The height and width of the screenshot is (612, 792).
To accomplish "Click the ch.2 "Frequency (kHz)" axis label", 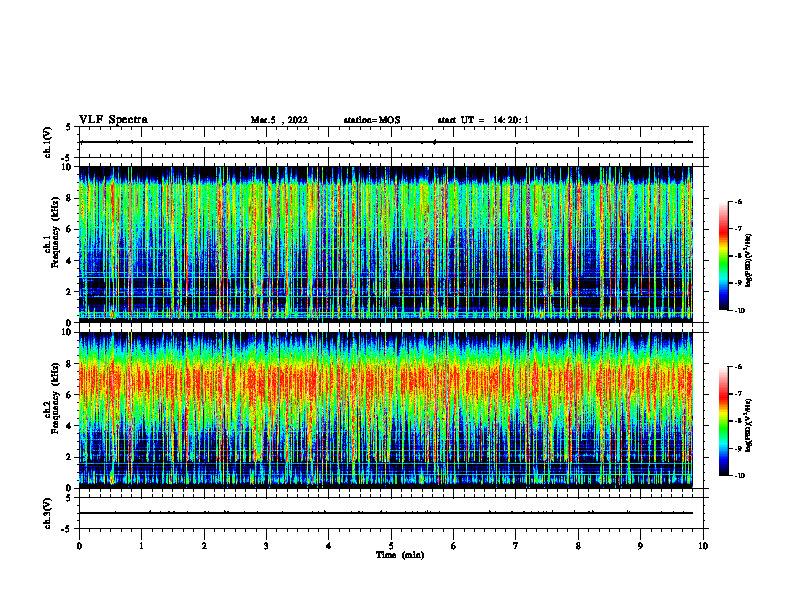I will coord(56,398).
